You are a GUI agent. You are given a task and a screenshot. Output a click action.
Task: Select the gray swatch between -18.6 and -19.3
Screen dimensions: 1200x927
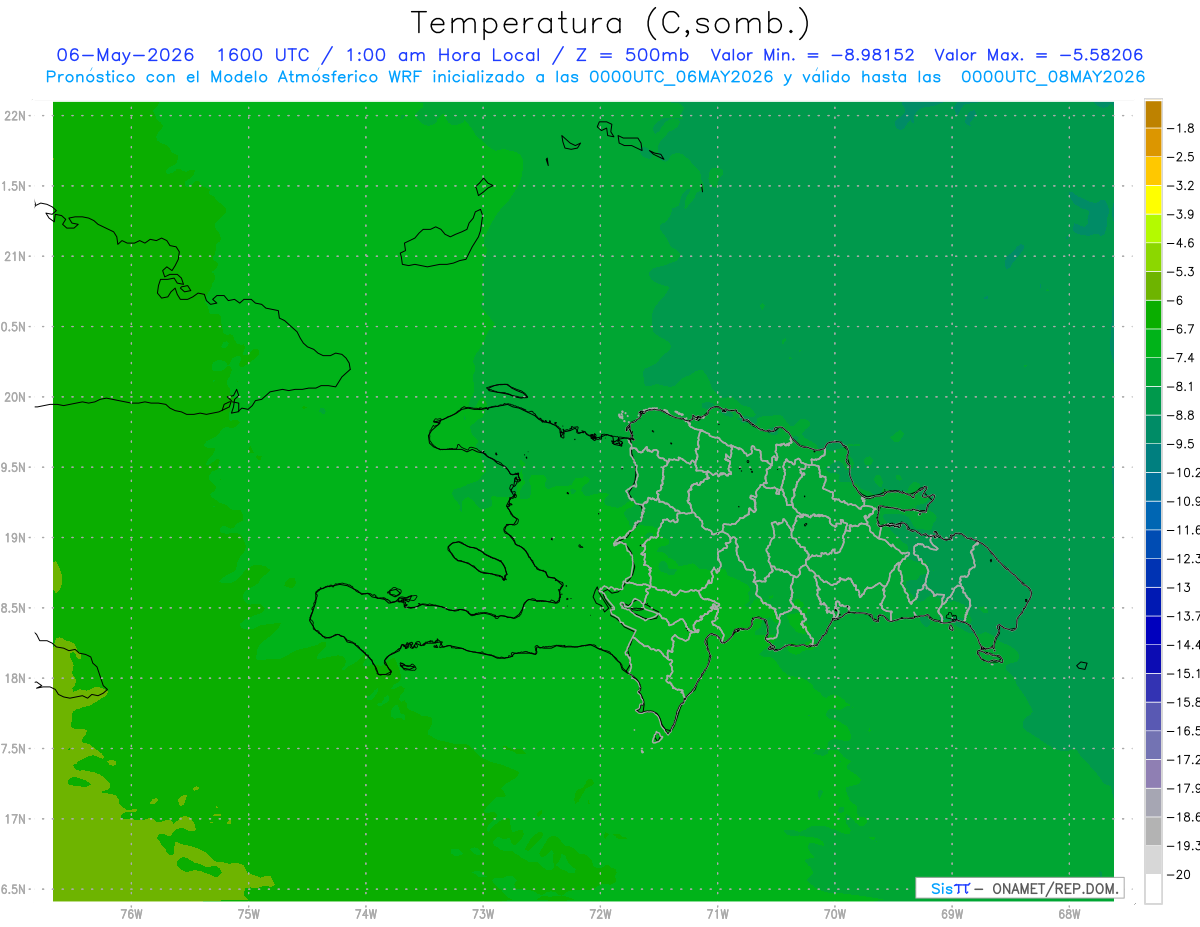pyautogui.click(x=1153, y=831)
